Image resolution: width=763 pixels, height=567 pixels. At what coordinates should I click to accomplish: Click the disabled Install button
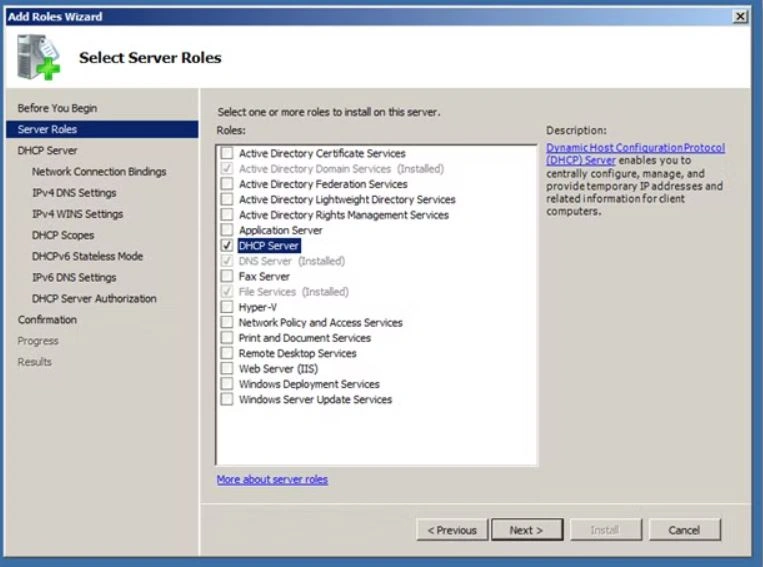(x=605, y=530)
